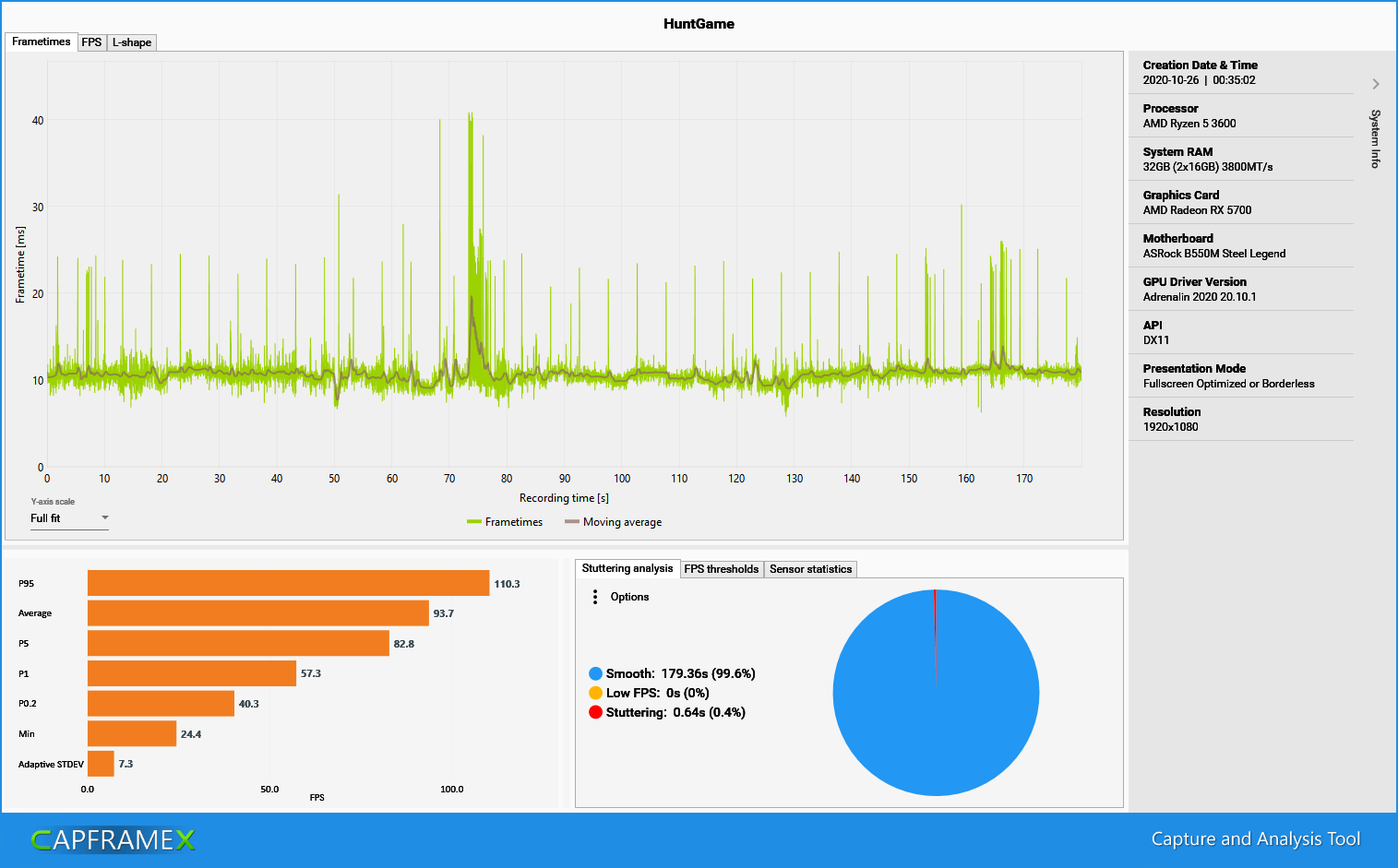Viewport: 1398px width, 868px height.
Task: Open the three-dot Options menu icon
Action: [595, 597]
